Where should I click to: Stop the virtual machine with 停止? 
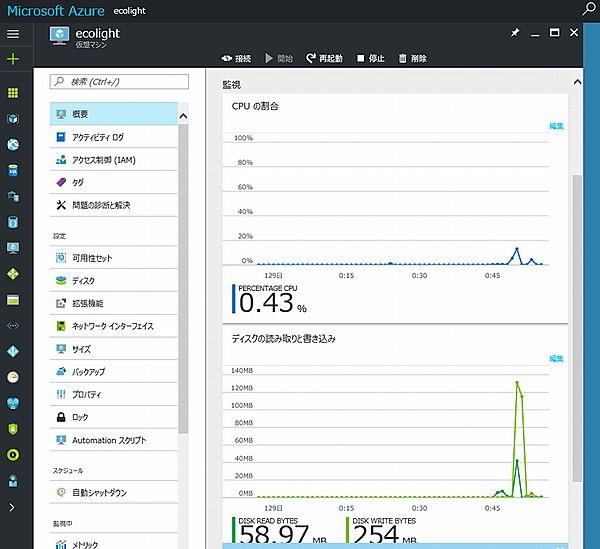tap(371, 58)
